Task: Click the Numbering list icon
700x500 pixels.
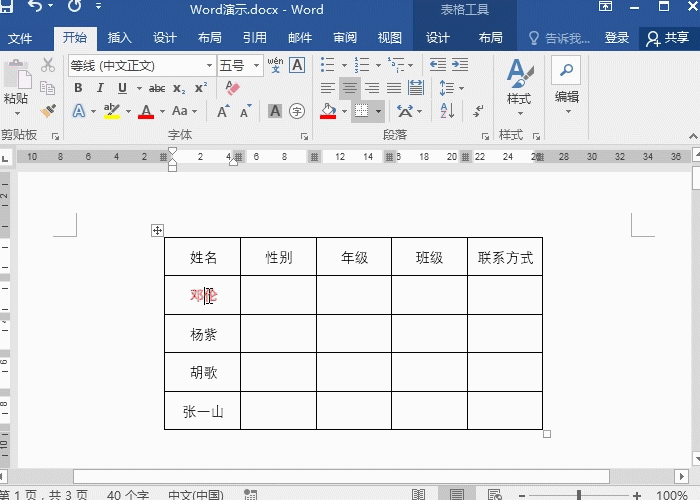Action: click(362, 65)
